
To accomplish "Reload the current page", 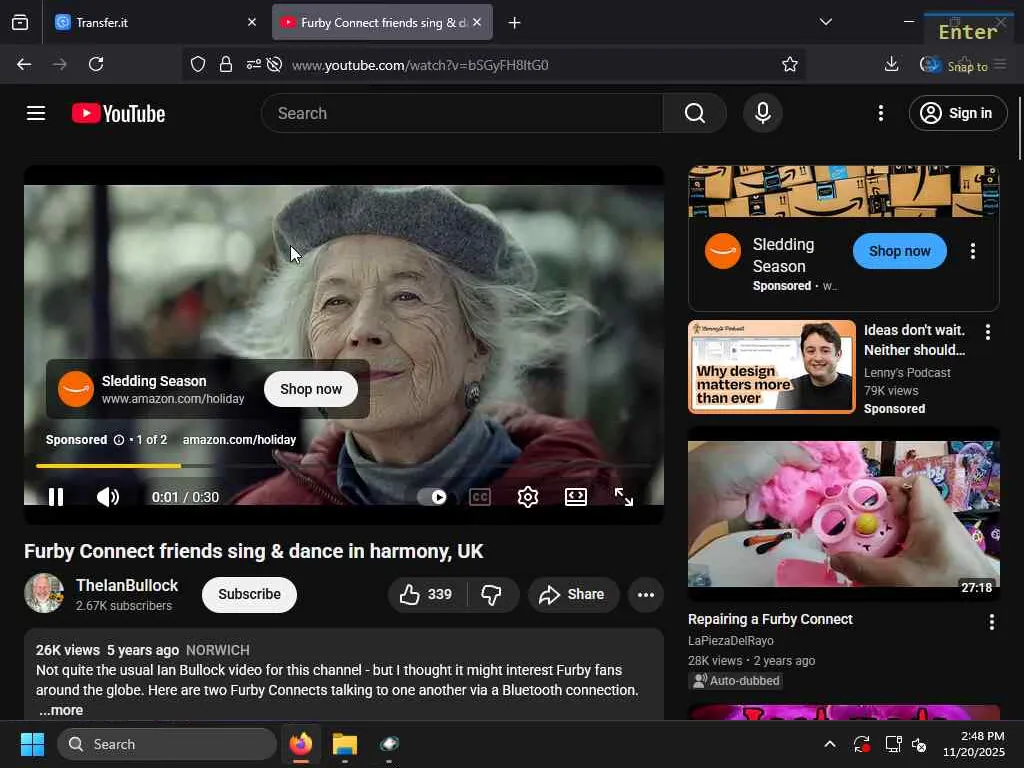I will (96, 64).
